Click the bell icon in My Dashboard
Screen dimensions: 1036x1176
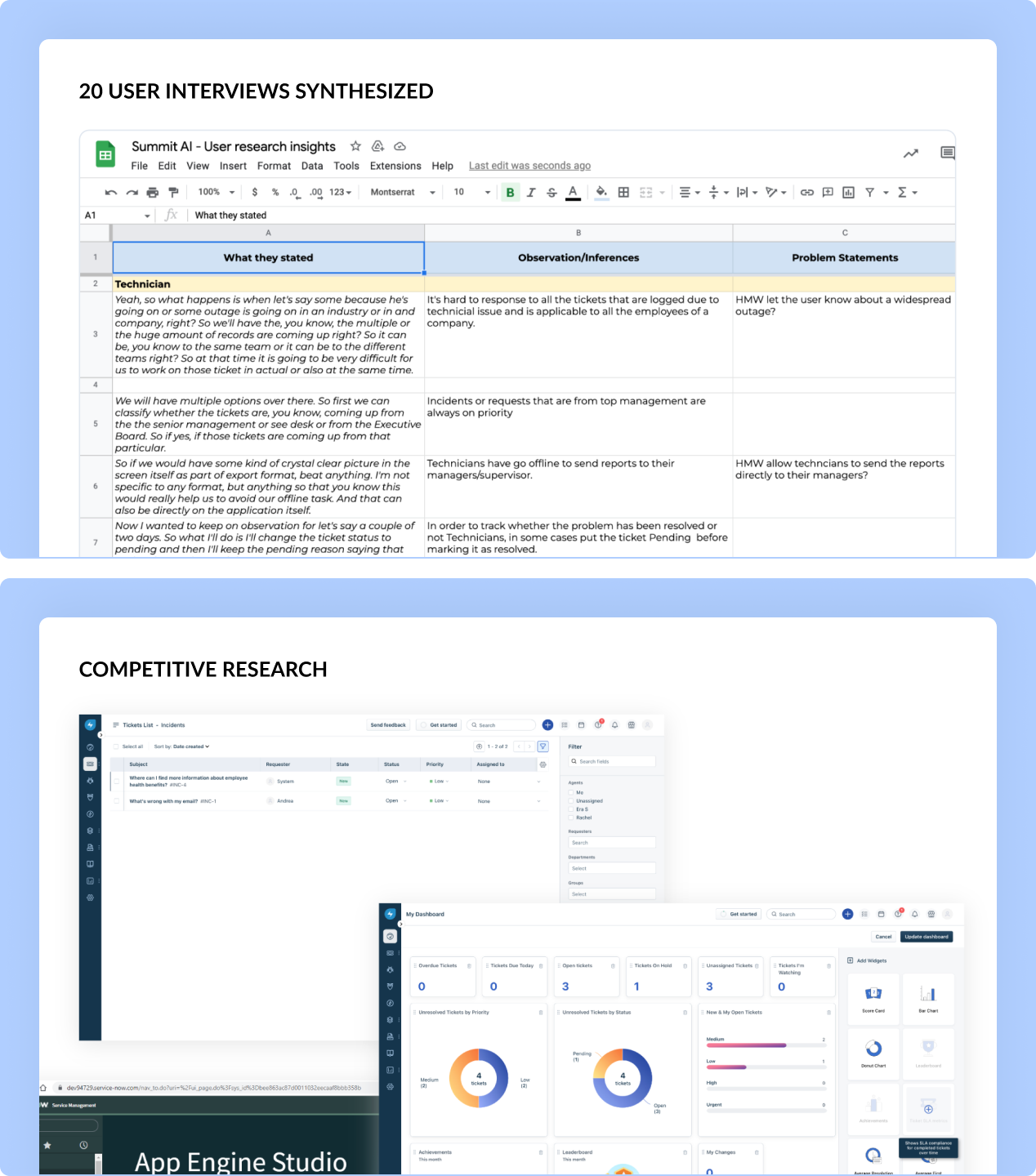915,915
